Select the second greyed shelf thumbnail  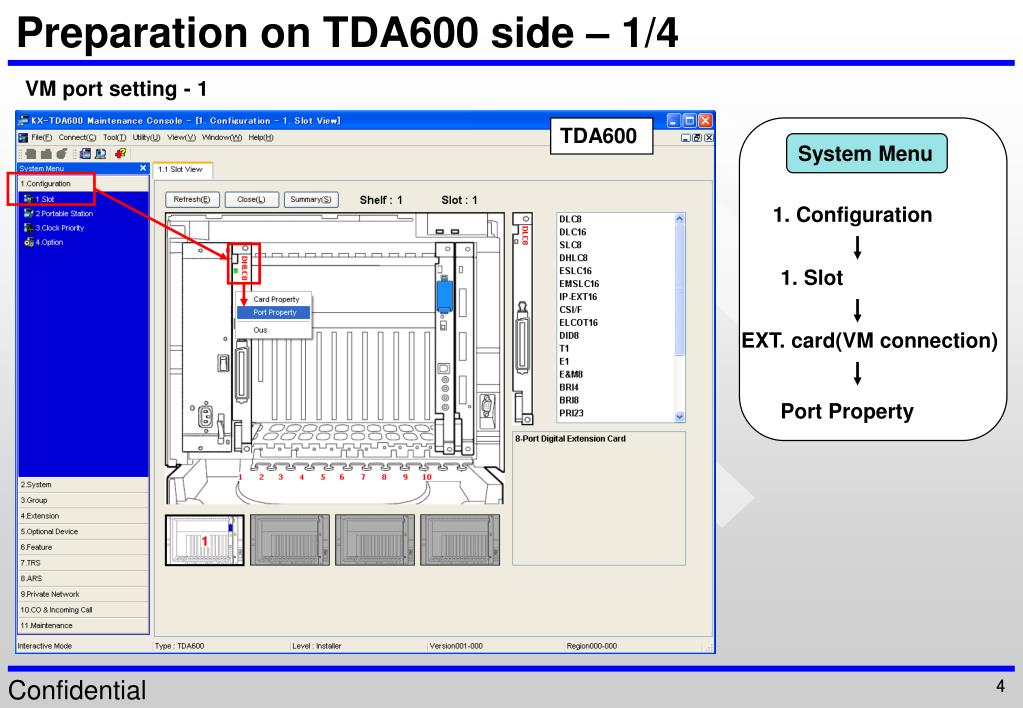tap(290, 540)
